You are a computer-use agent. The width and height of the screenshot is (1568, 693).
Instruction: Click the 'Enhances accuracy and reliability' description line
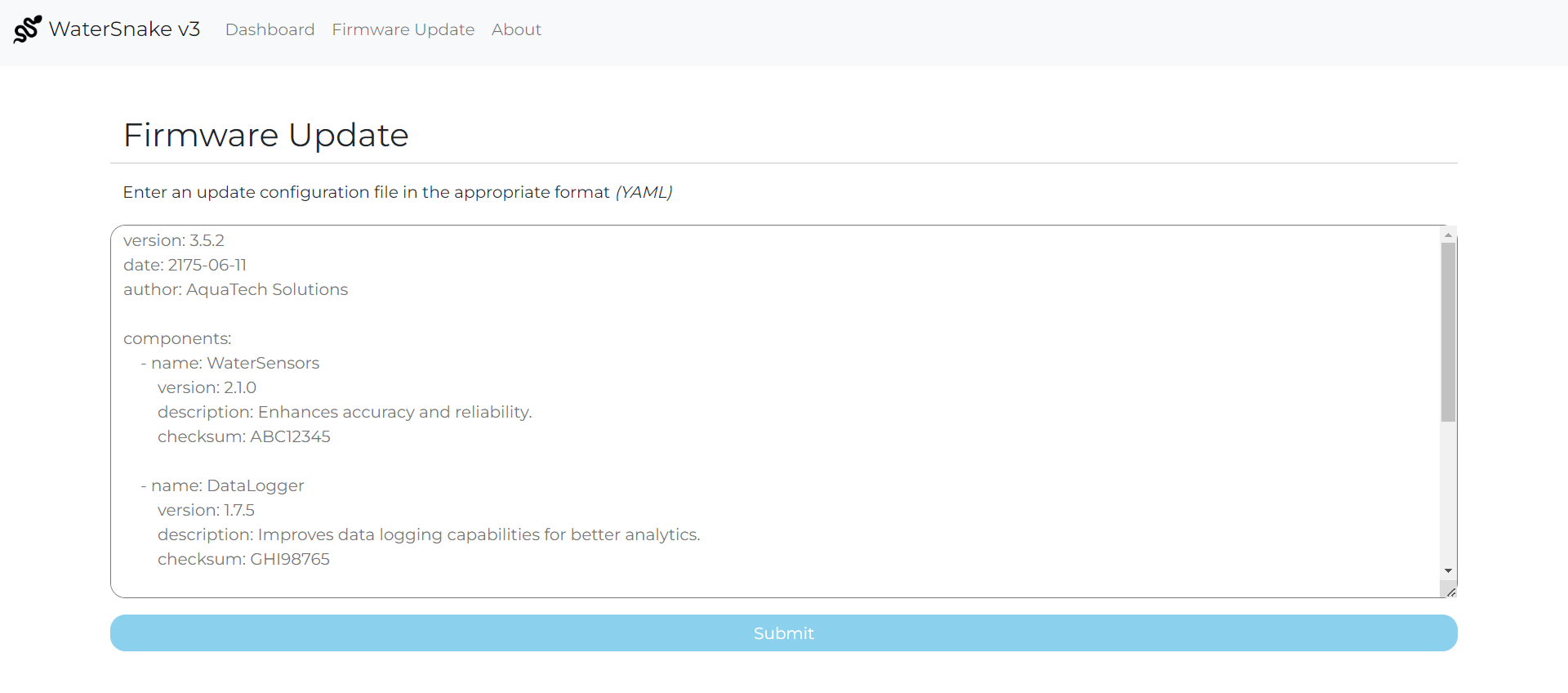click(x=345, y=412)
